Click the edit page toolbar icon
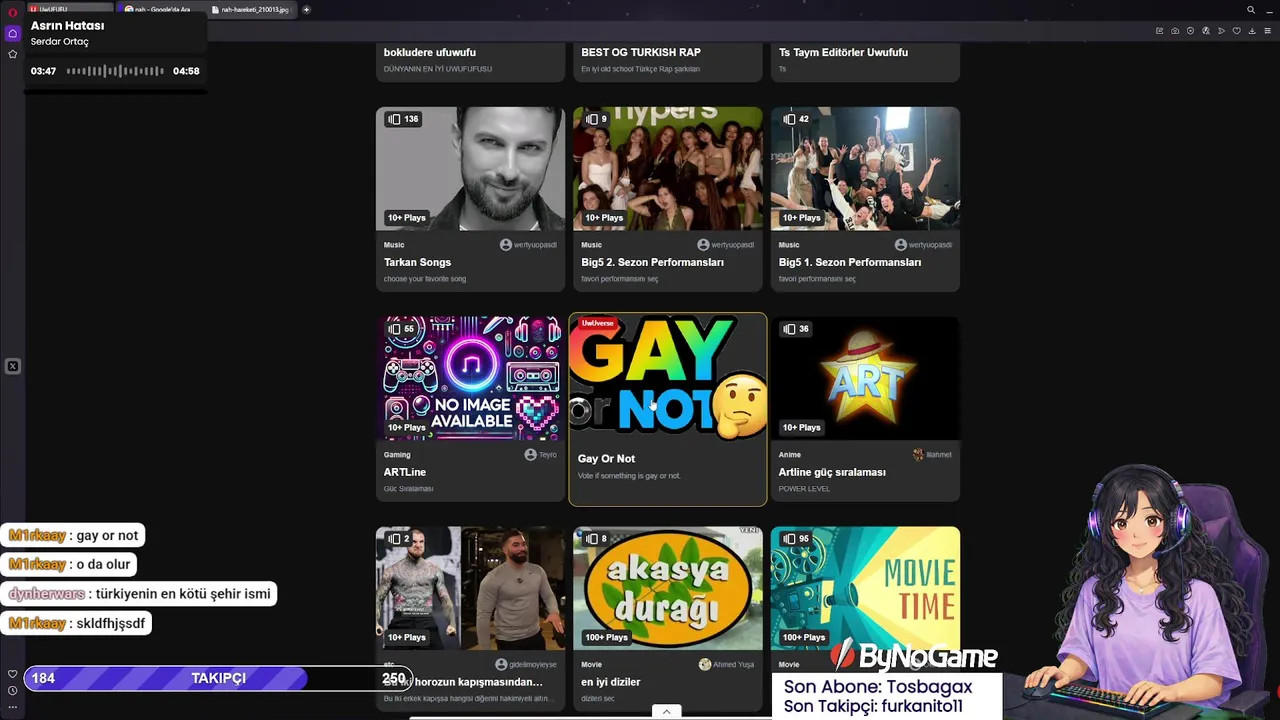Image resolution: width=1280 pixels, height=720 pixels. point(1159,31)
